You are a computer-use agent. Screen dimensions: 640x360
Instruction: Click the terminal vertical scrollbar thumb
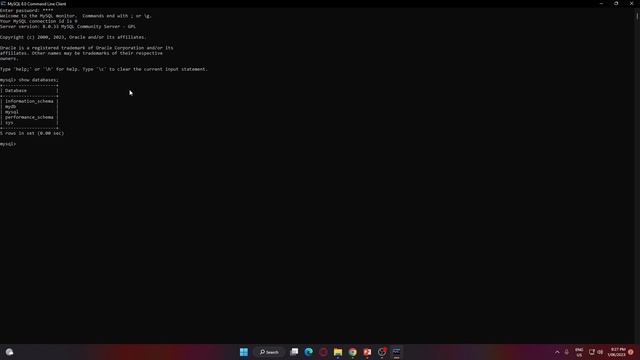(x=637, y=16)
